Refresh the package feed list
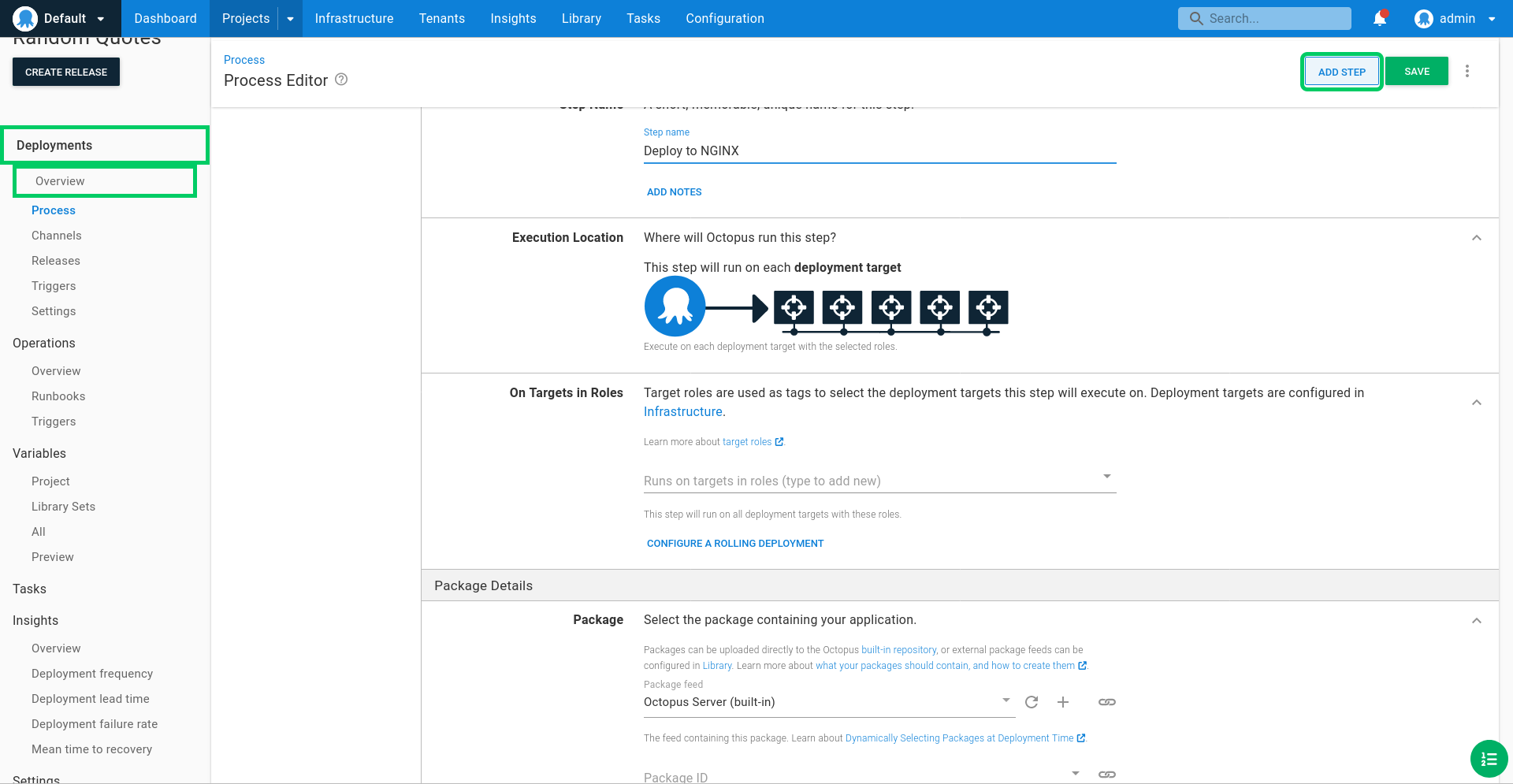 [x=1032, y=702]
